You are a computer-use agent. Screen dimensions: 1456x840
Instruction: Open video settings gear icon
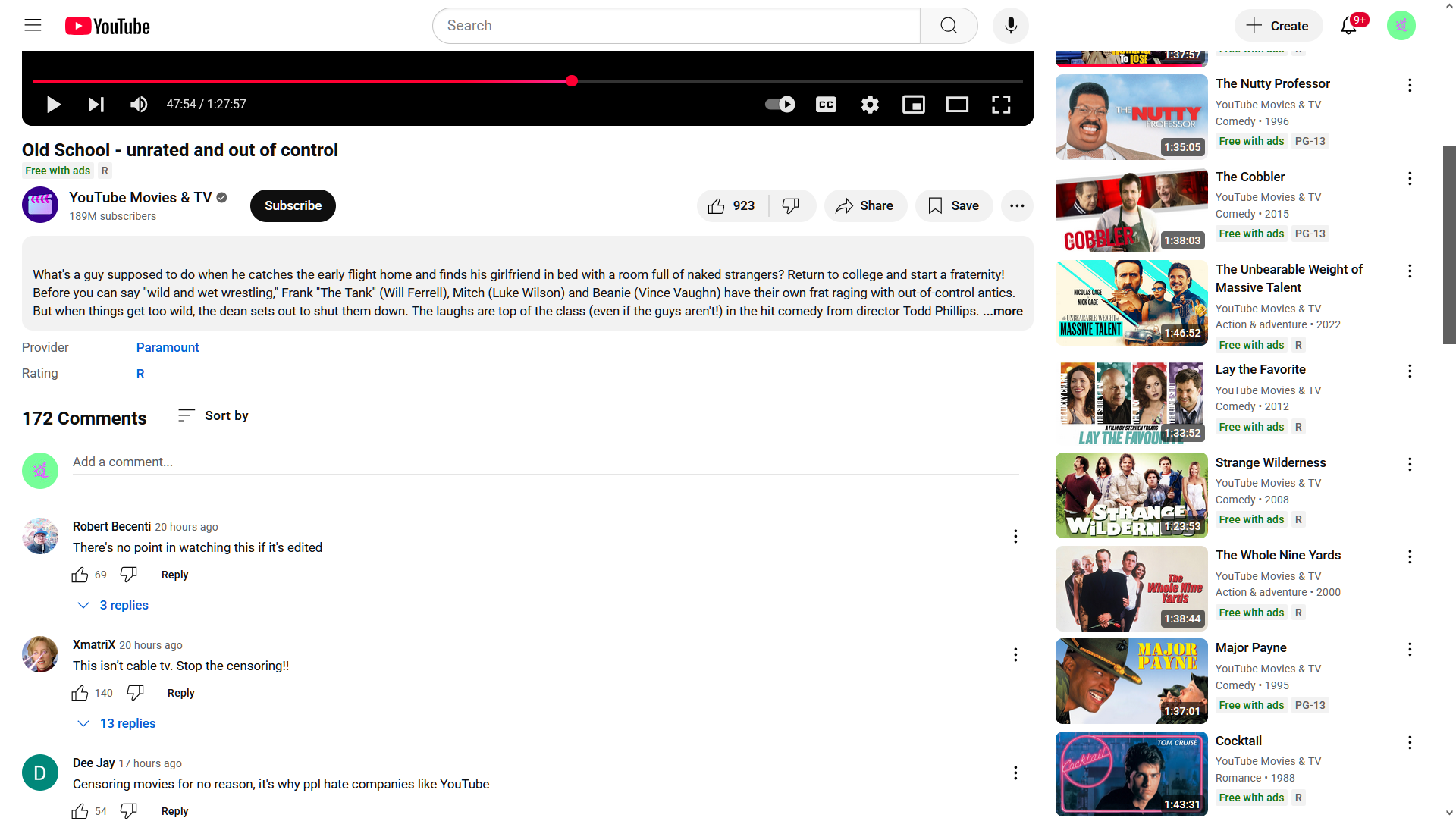[x=870, y=105]
